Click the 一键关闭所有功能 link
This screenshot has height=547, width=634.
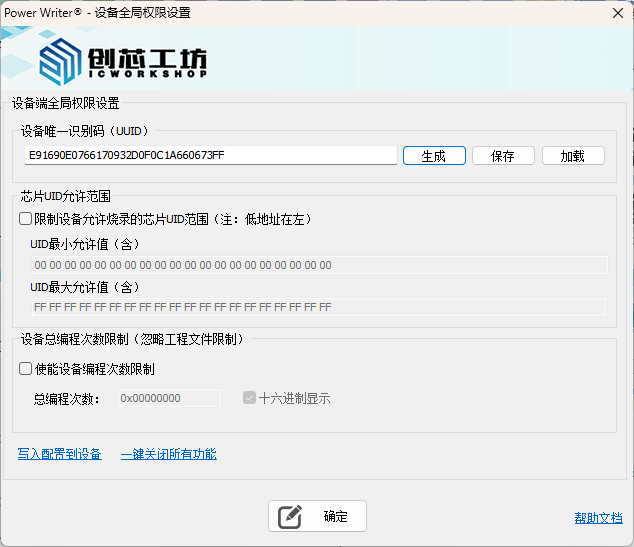tap(169, 454)
